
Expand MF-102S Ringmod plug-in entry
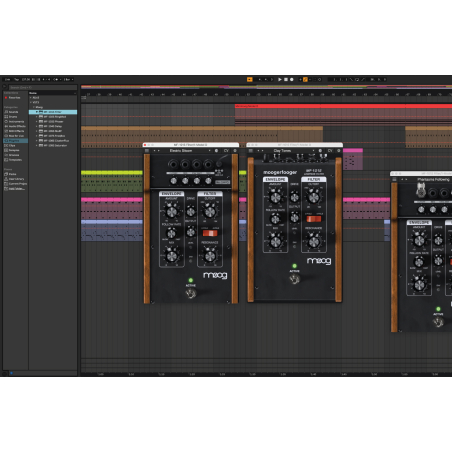(x=37, y=117)
